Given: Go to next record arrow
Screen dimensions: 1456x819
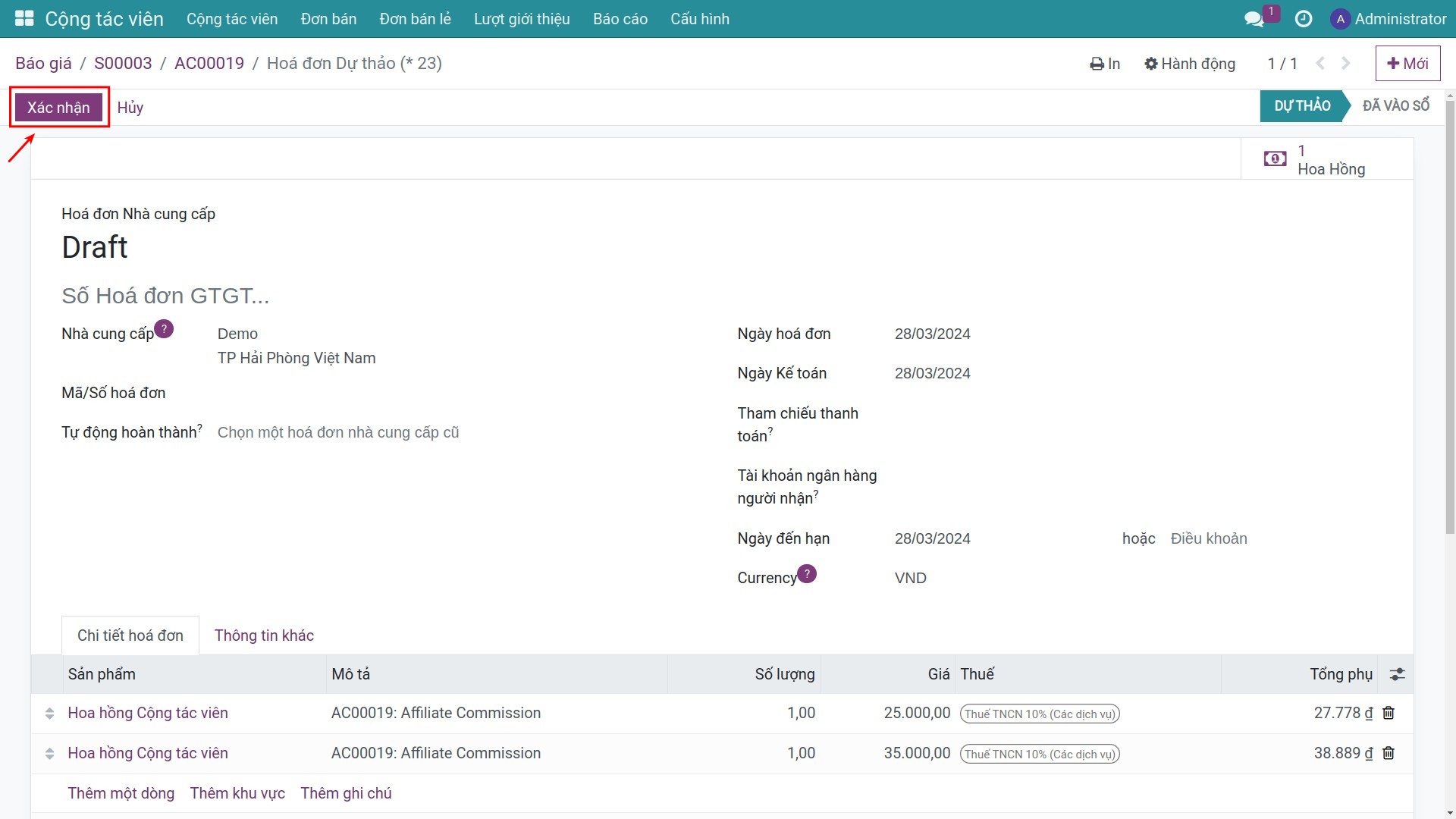Looking at the screenshot, I should pos(1346,64).
